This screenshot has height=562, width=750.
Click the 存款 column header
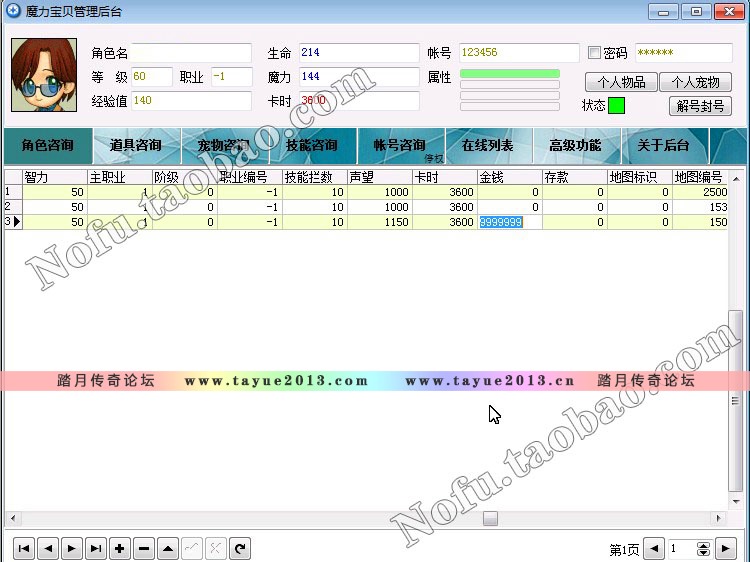pyautogui.click(x=575, y=177)
